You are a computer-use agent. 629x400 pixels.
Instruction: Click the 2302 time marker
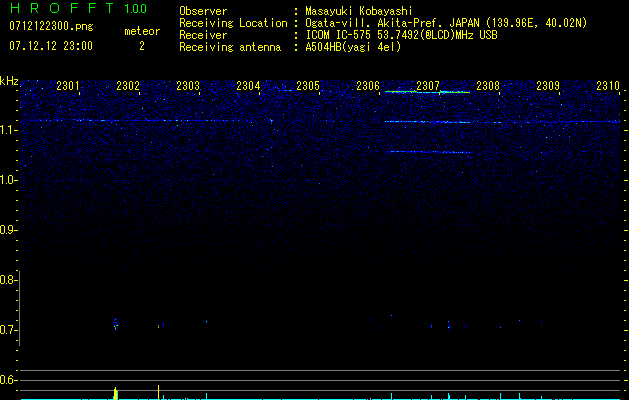[x=128, y=86]
